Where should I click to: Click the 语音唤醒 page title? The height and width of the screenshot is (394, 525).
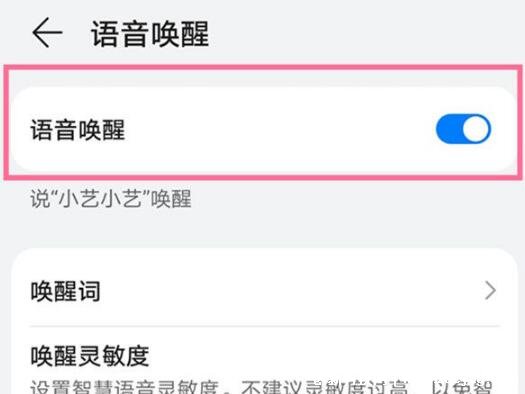[150, 33]
